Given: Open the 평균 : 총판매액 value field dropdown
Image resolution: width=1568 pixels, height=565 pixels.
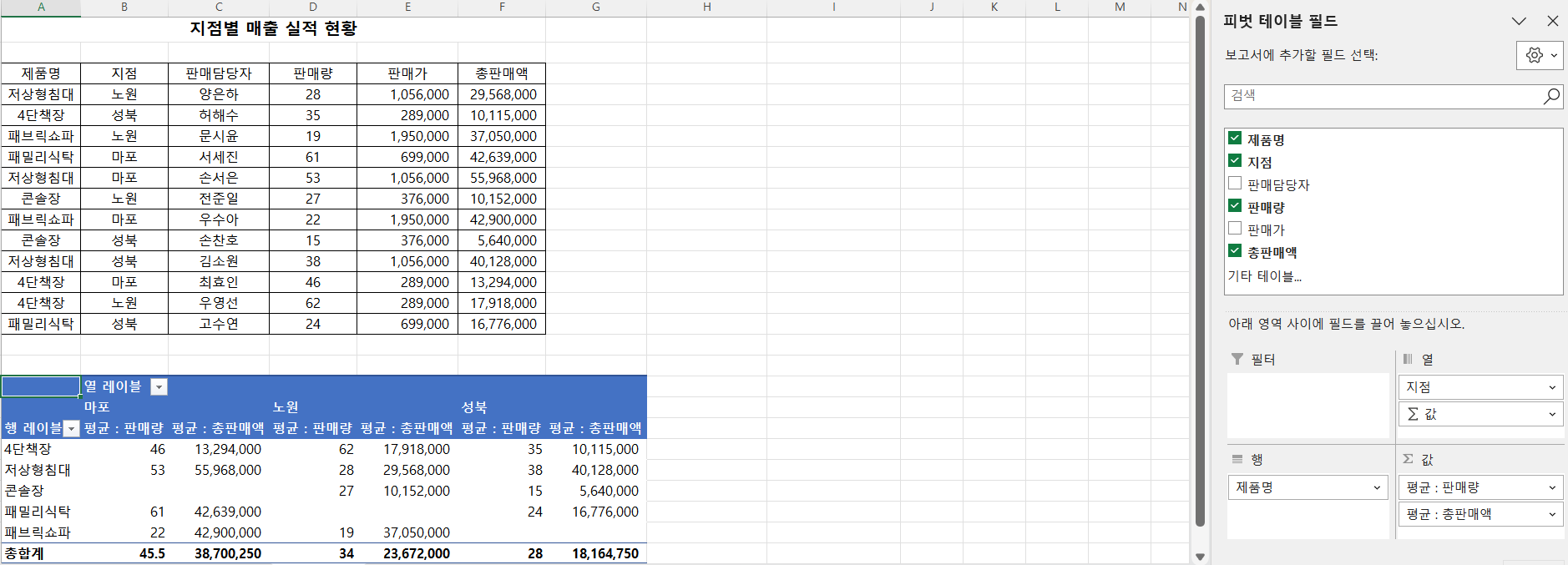Looking at the screenshot, I should [1551, 514].
